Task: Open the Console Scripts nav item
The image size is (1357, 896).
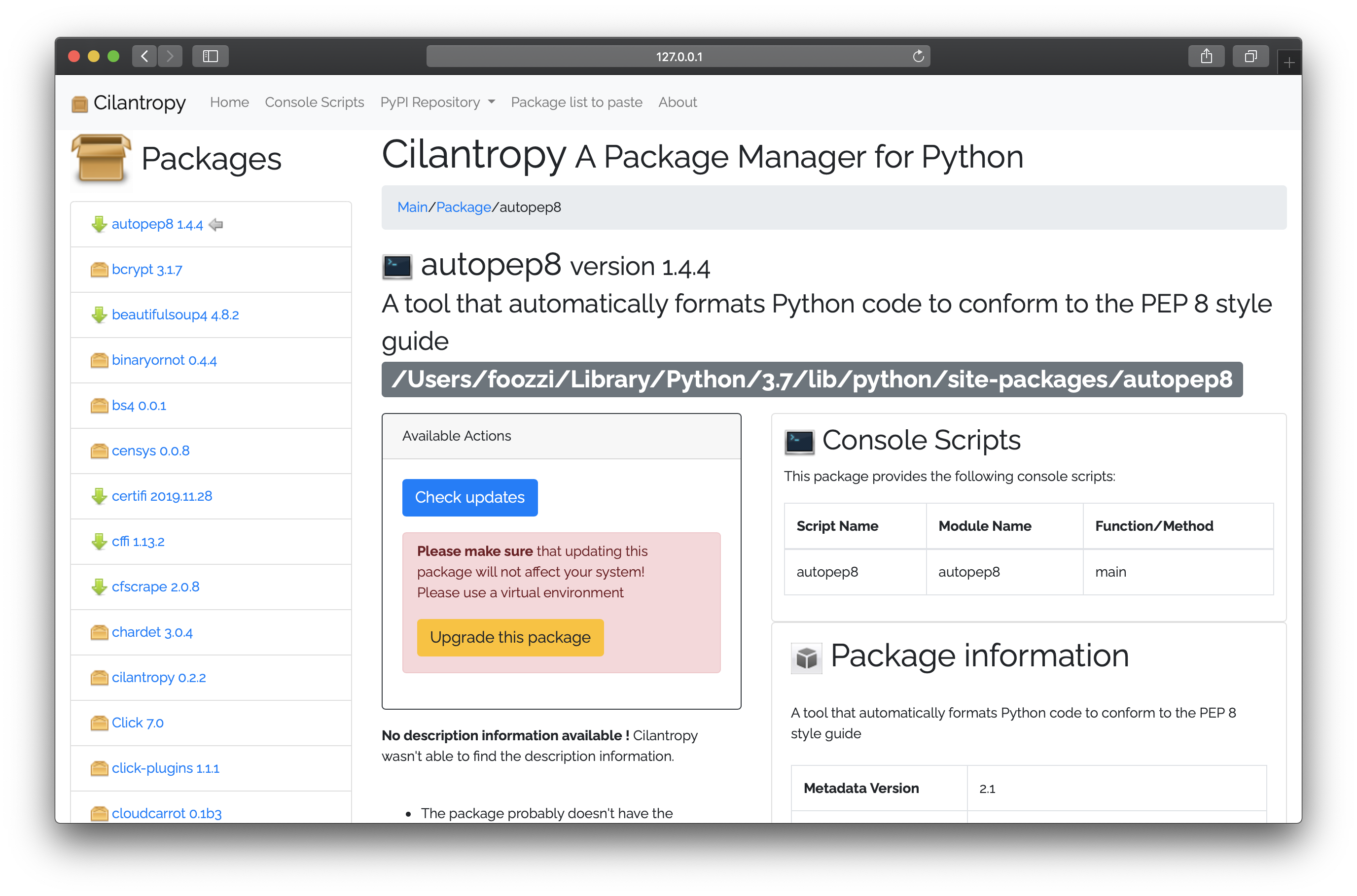Action: 314,103
